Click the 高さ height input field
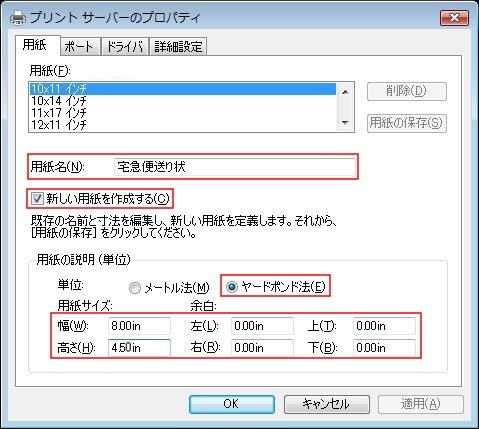 (139, 348)
